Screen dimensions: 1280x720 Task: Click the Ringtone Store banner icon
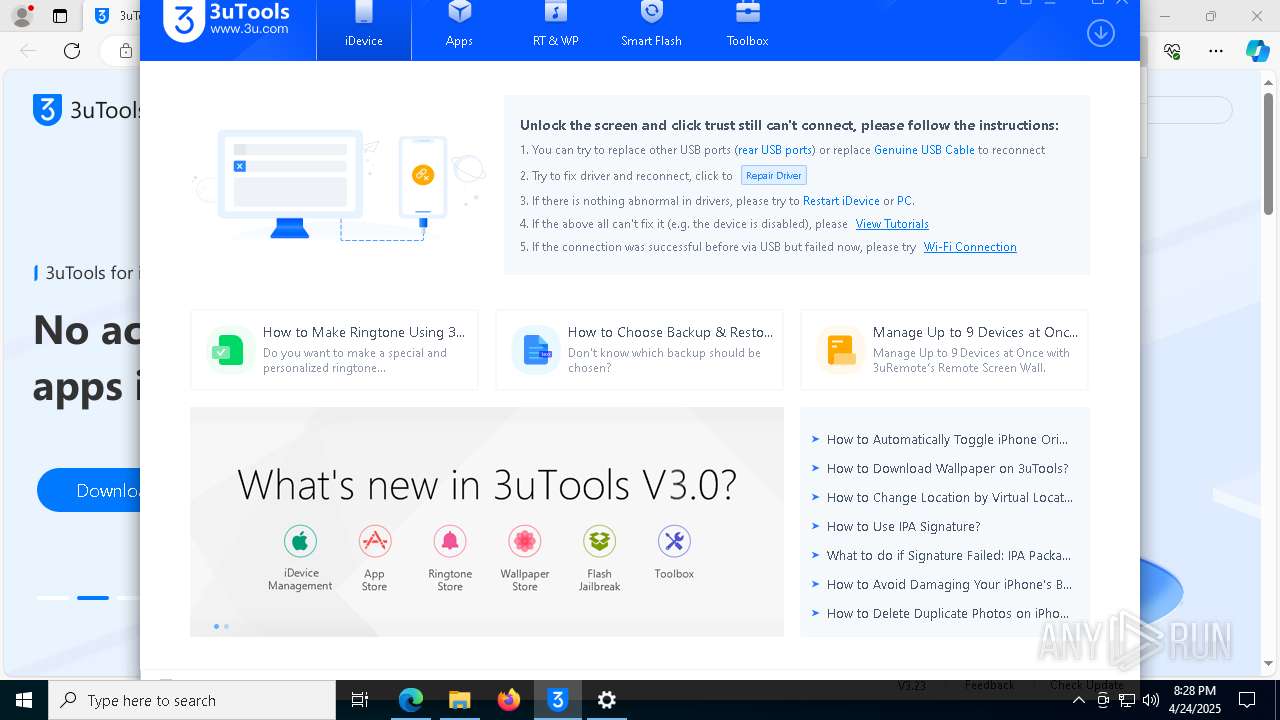[450, 541]
